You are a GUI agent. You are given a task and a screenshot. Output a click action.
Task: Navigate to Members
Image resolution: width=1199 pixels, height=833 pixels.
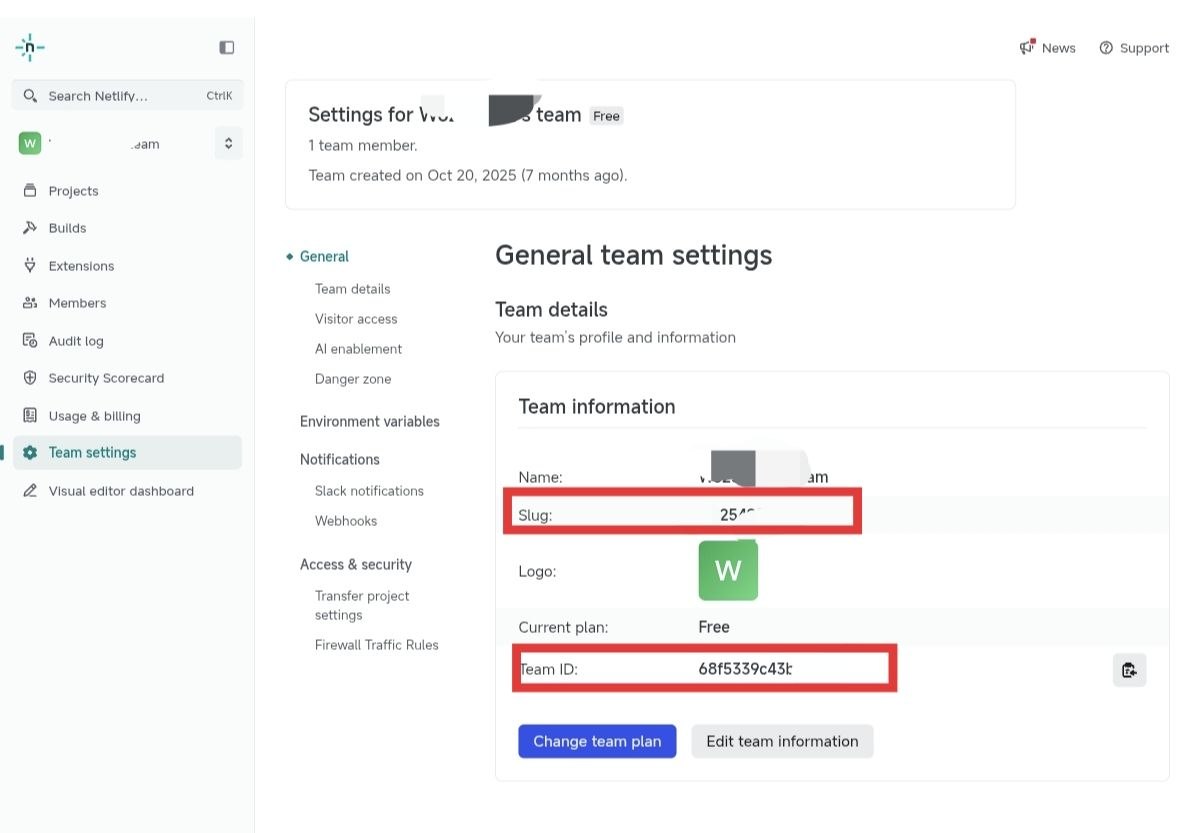point(77,303)
